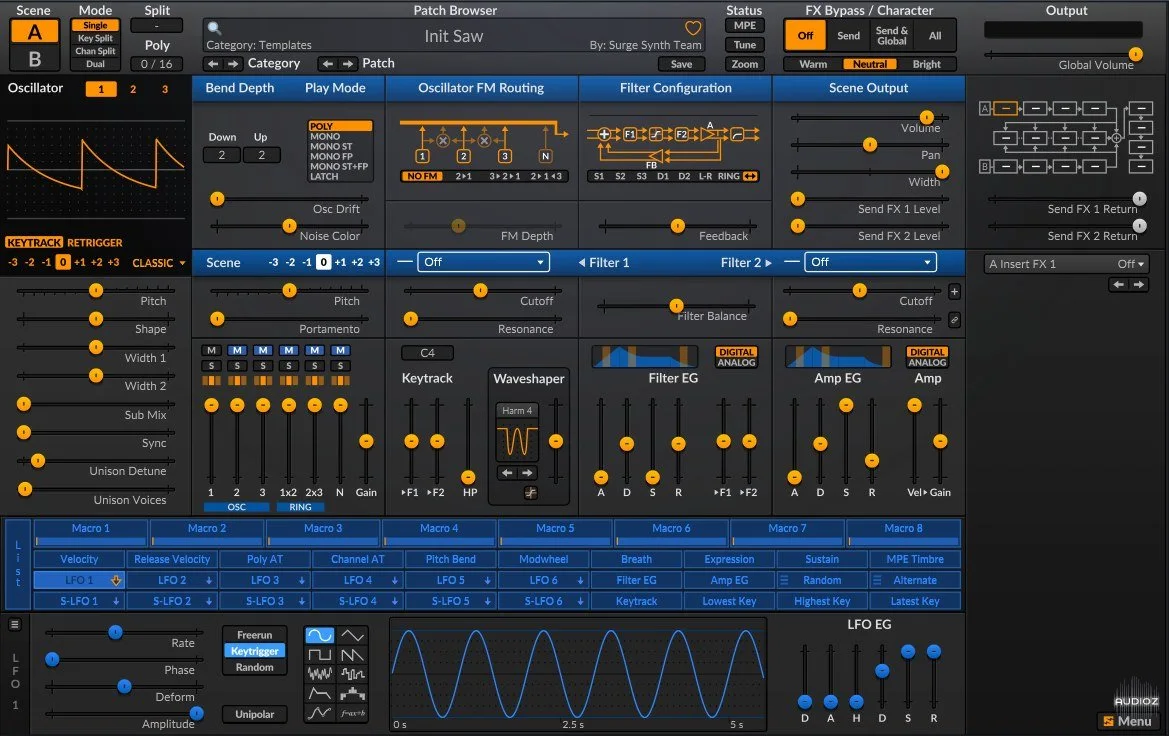The width and height of the screenshot is (1169, 736).
Task: Set FX Bypass to Off
Action: [x=805, y=36]
